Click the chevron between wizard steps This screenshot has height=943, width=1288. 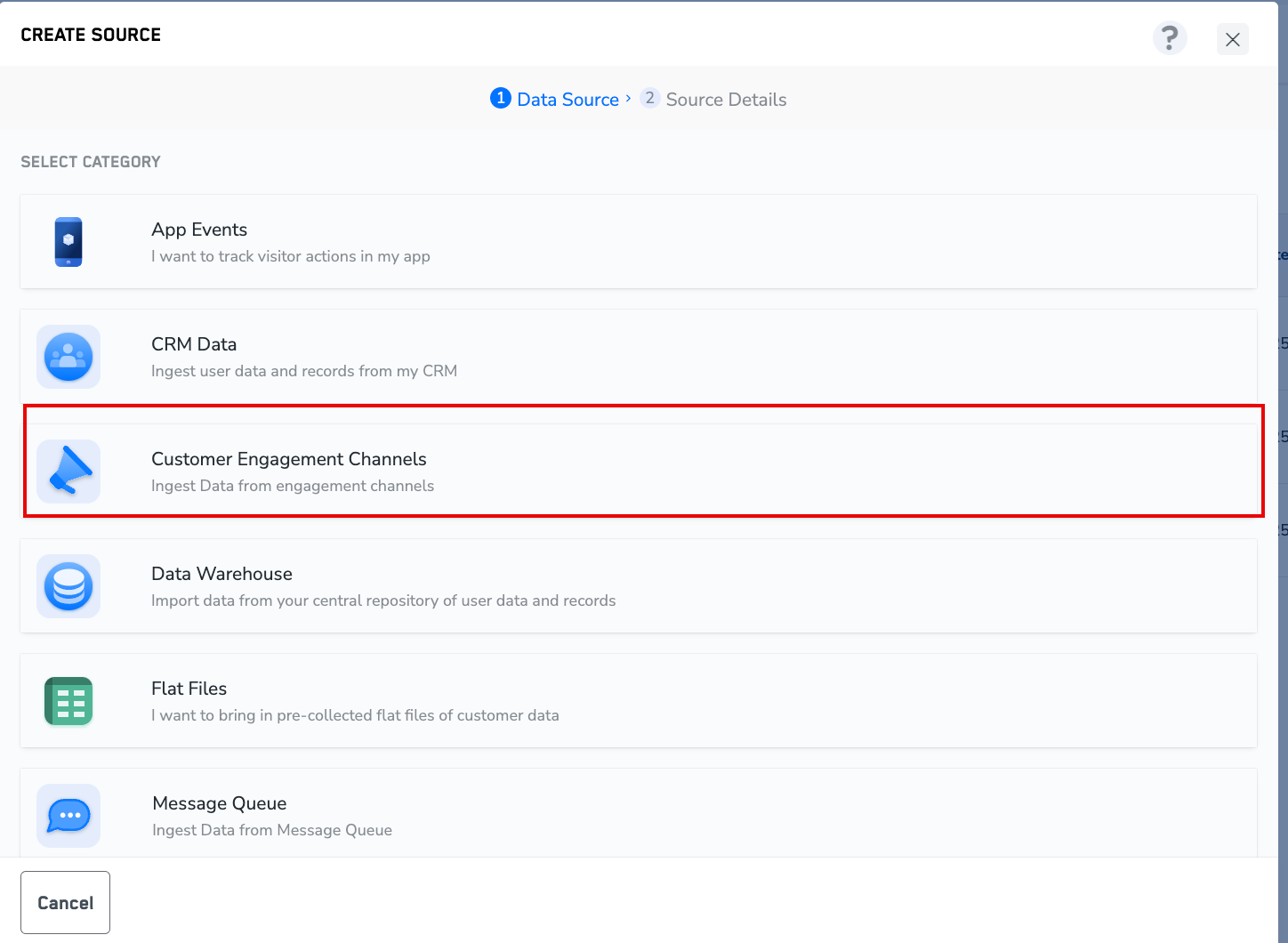pos(628,98)
